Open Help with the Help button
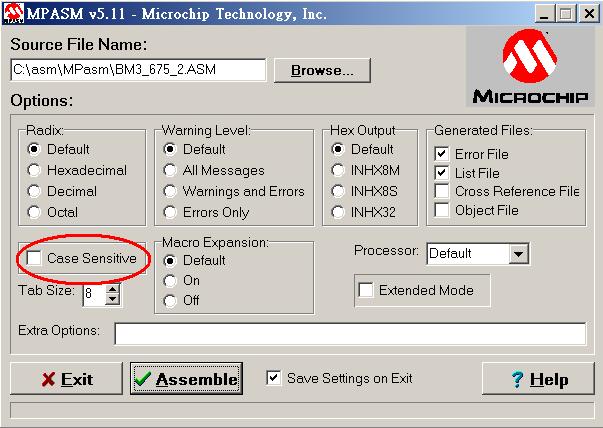 click(538, 378)
